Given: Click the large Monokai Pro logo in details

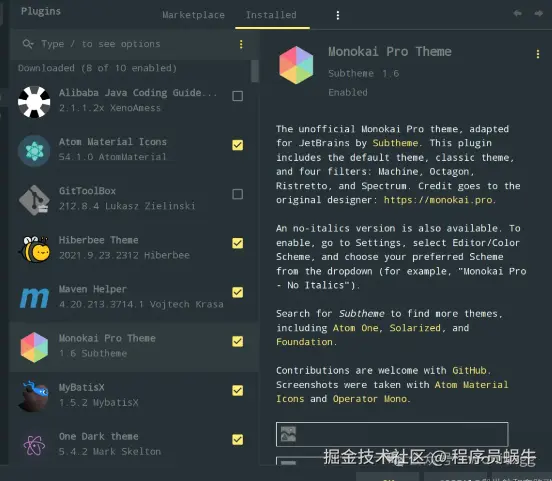Looking at the screenshot, I should (x=296, y=65).
